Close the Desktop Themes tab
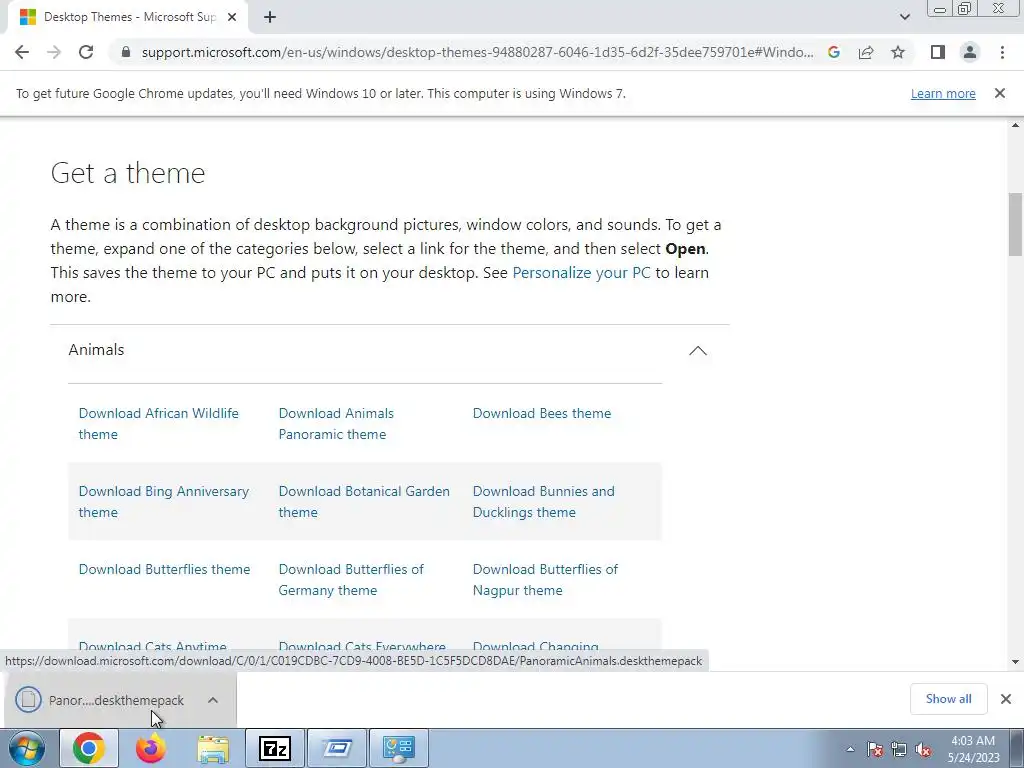Screen dimensions: 1024x768 coord(231,17)
